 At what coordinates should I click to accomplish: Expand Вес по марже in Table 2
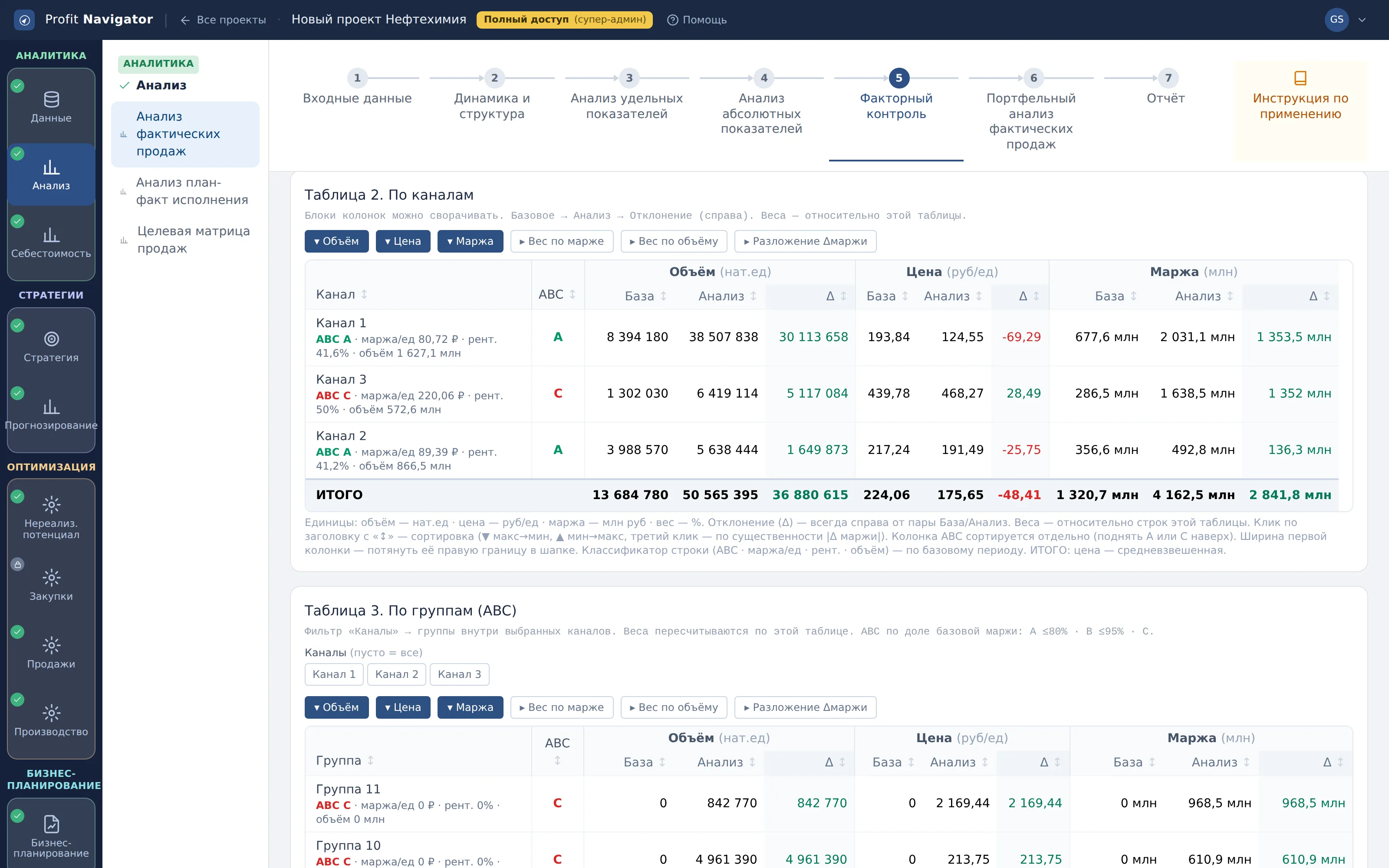pyautogui.click(x=562, y=241)
